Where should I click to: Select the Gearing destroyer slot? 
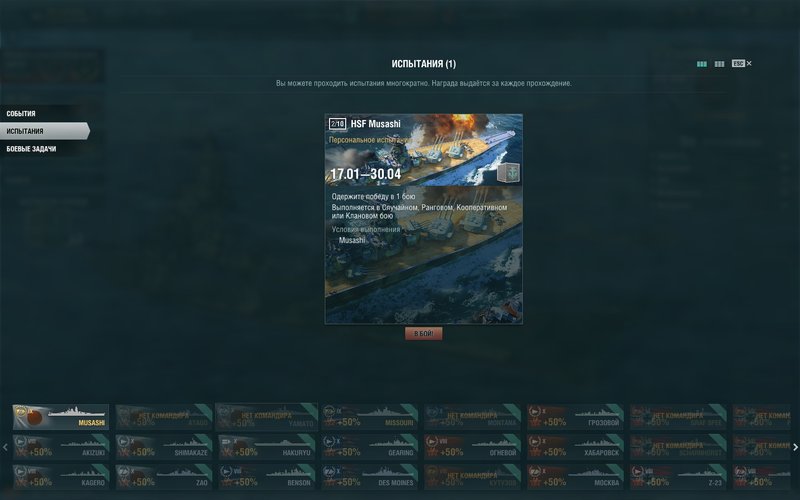click(369, 447)
